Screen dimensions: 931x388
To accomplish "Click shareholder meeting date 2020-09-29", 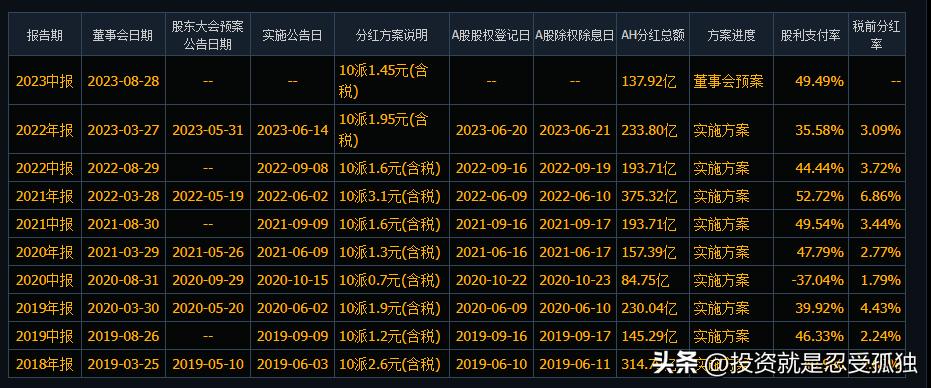I will pos(208,280).
